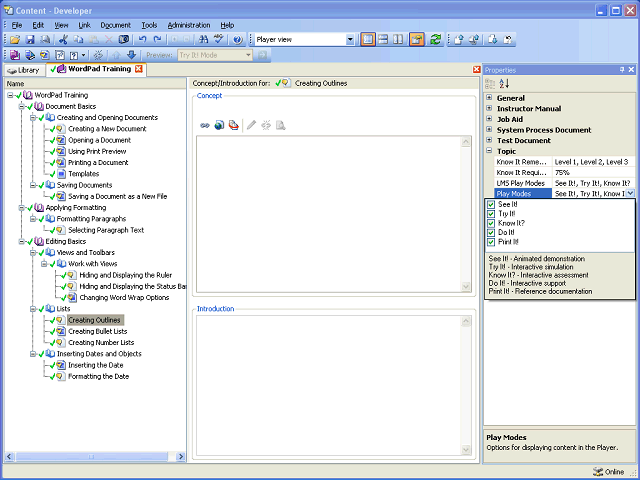The width and height of the screenshot is (640, 480).
Task: Toggle the Print It! checkbox
Action: click(x=491, y=242)
